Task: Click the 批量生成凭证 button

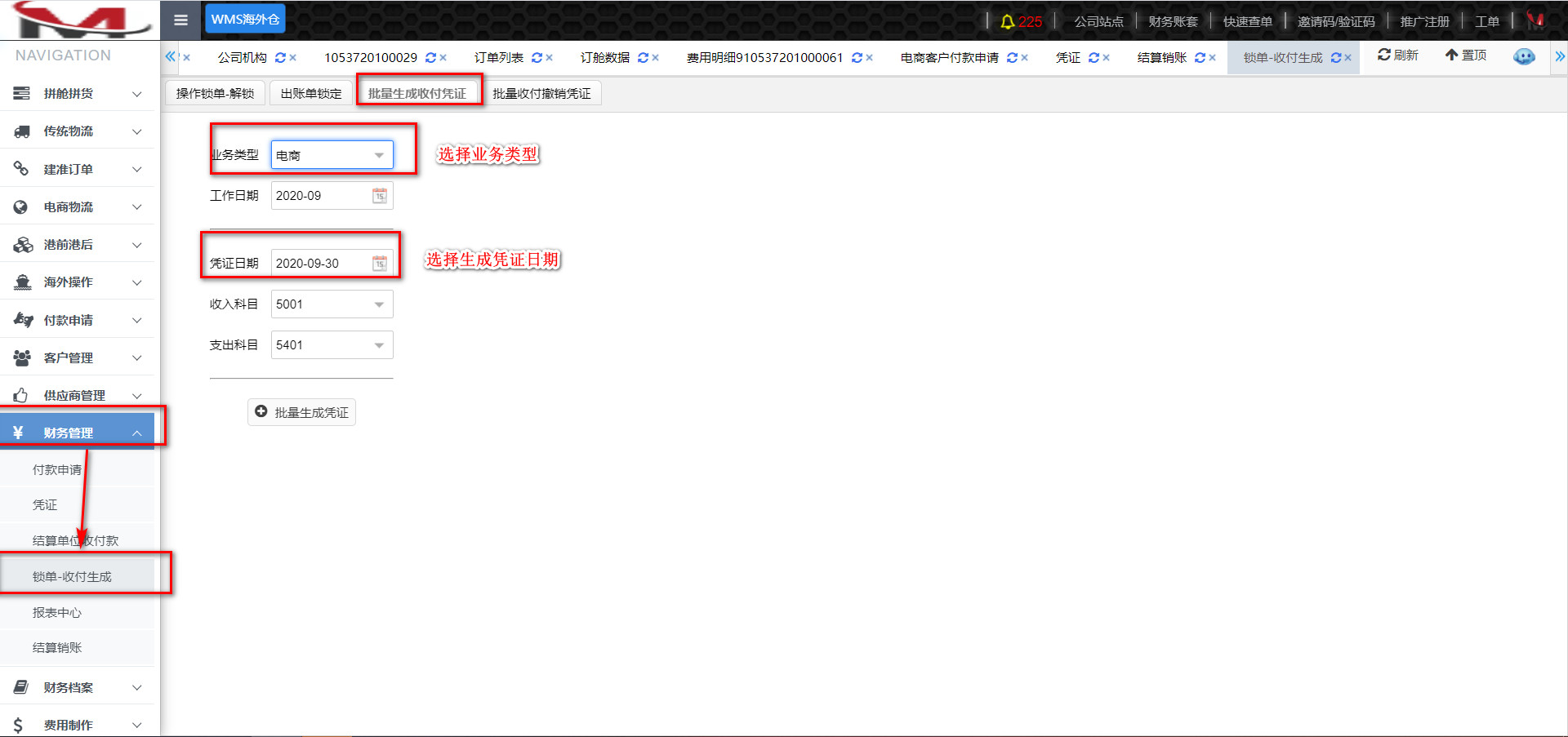Action: [301, 412]
